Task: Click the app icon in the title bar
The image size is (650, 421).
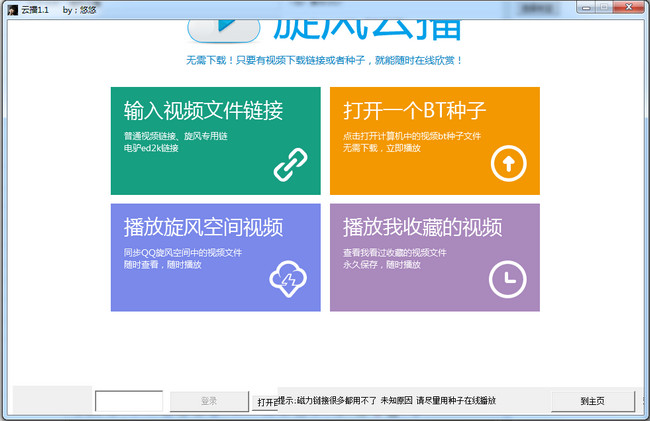Action: click(13, 10)
